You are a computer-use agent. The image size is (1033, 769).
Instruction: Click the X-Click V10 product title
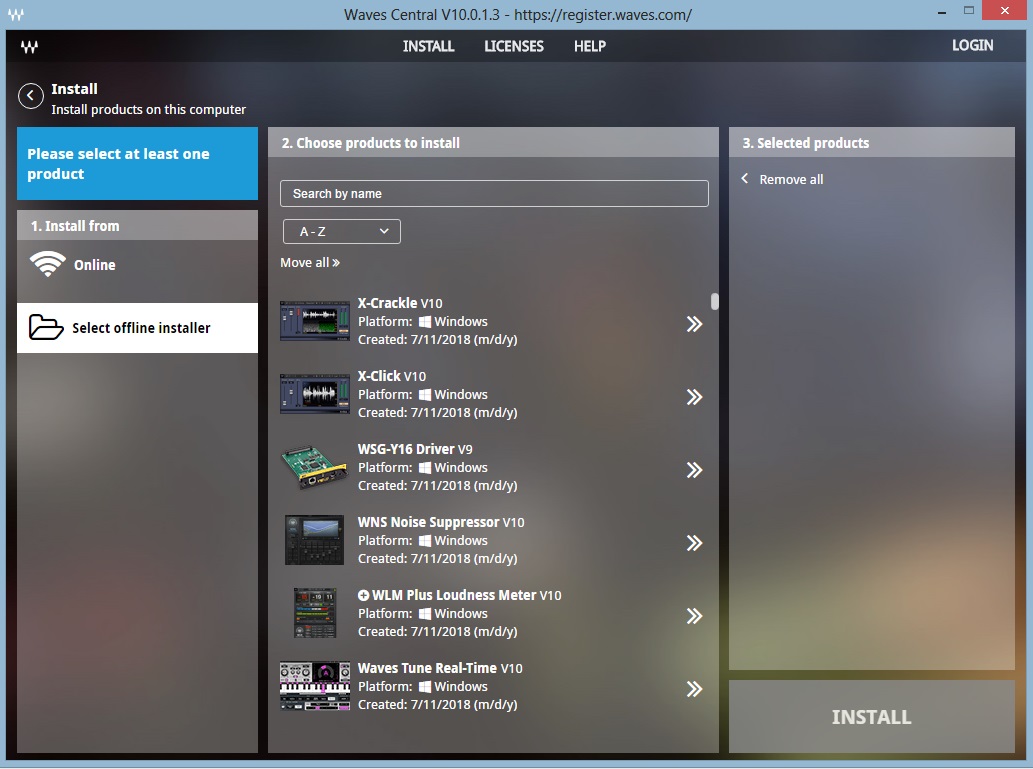click(x=392, y=376)
